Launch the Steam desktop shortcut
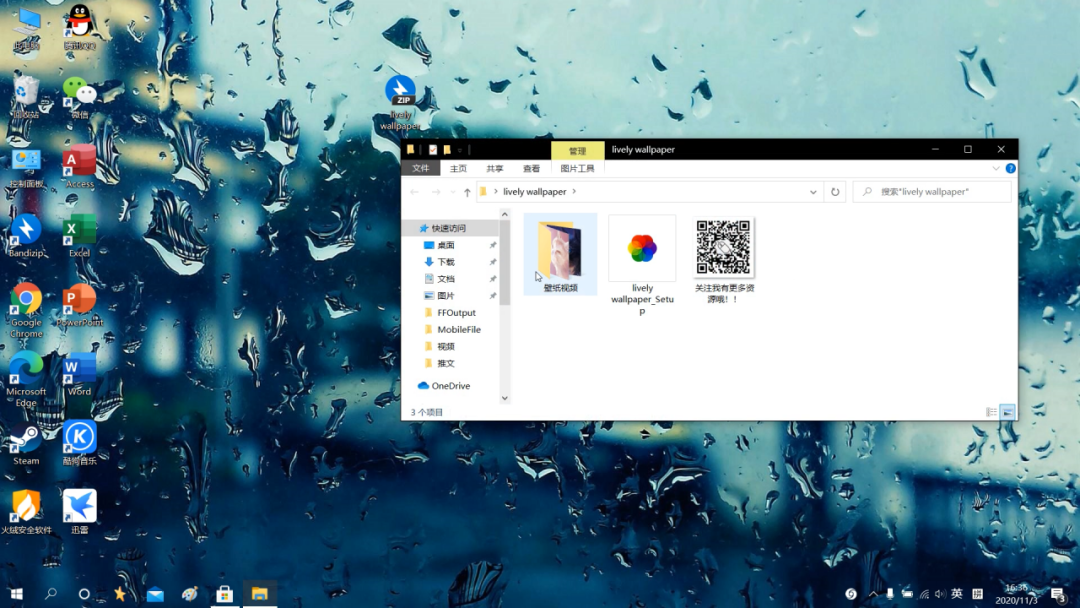This screenshot has height=608, width=1080. [26, 444]
